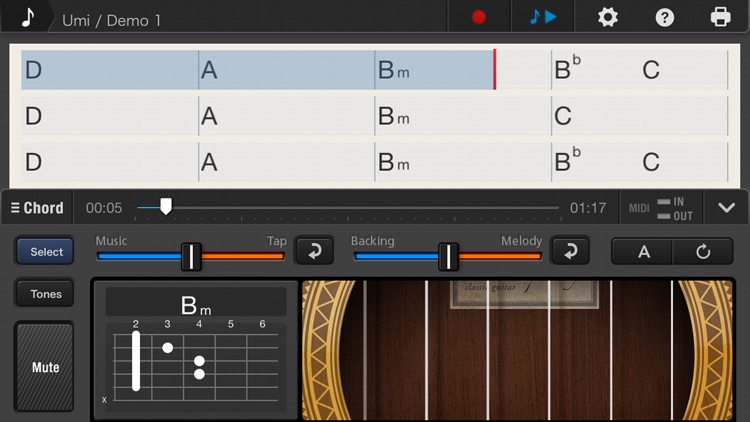750x422 pixels.
Task: Click the red playhead marker in chord chart
Action: point(495,69)
